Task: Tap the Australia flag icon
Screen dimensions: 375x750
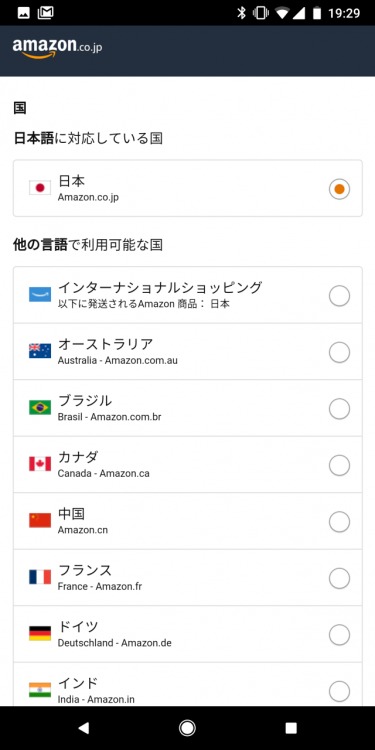Action: tap(40, 351)
